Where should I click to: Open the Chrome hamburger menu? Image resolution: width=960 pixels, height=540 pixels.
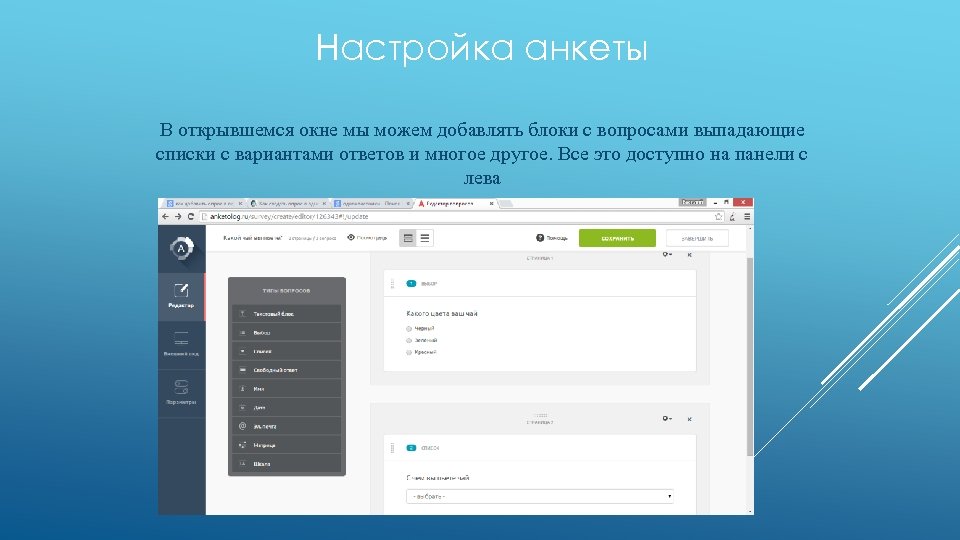(x=747, y=216)
